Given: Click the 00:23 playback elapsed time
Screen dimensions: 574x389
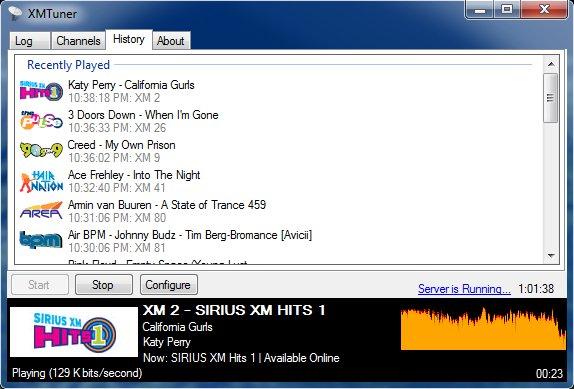Looking at the screenshot, I should click(549, 374).
